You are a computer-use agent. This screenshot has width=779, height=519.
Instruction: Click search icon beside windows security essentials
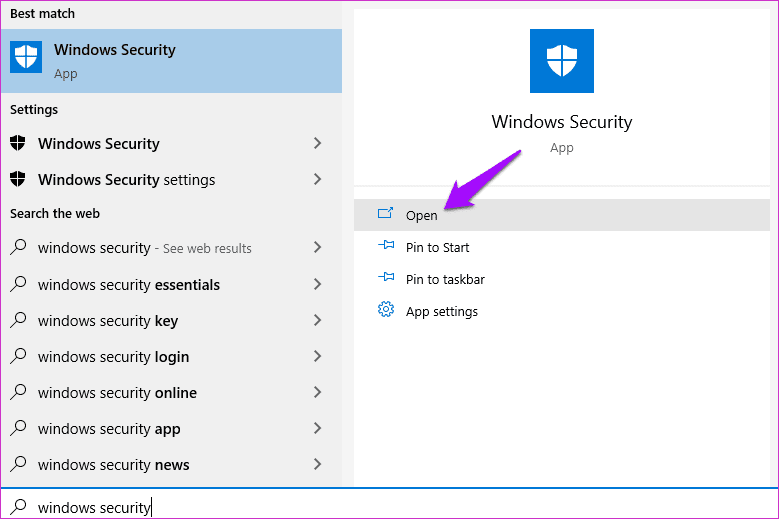(x=17, y=285)
